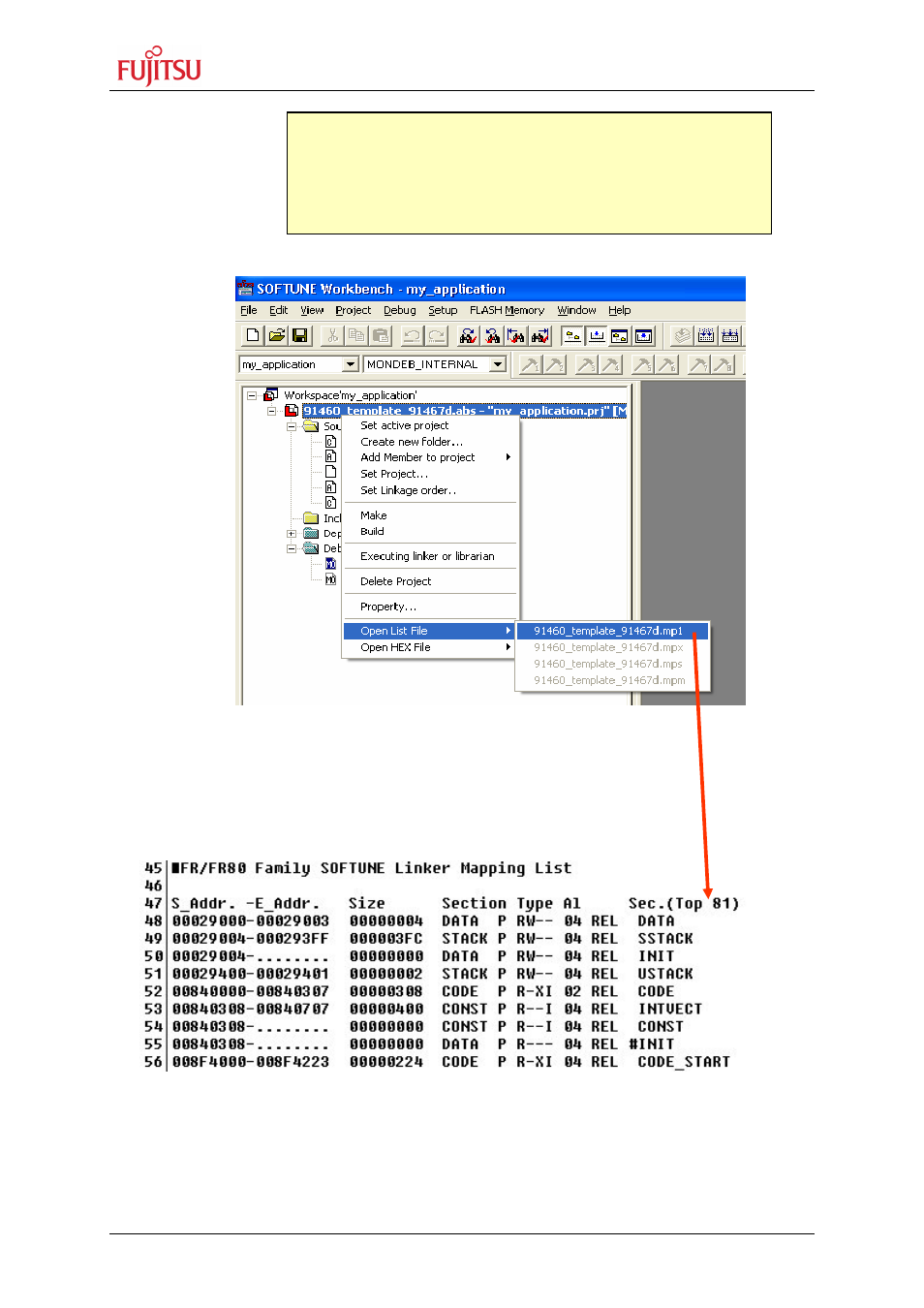Click the red project icon beside 91460_template_91467d.abs

tap(292, 411)
